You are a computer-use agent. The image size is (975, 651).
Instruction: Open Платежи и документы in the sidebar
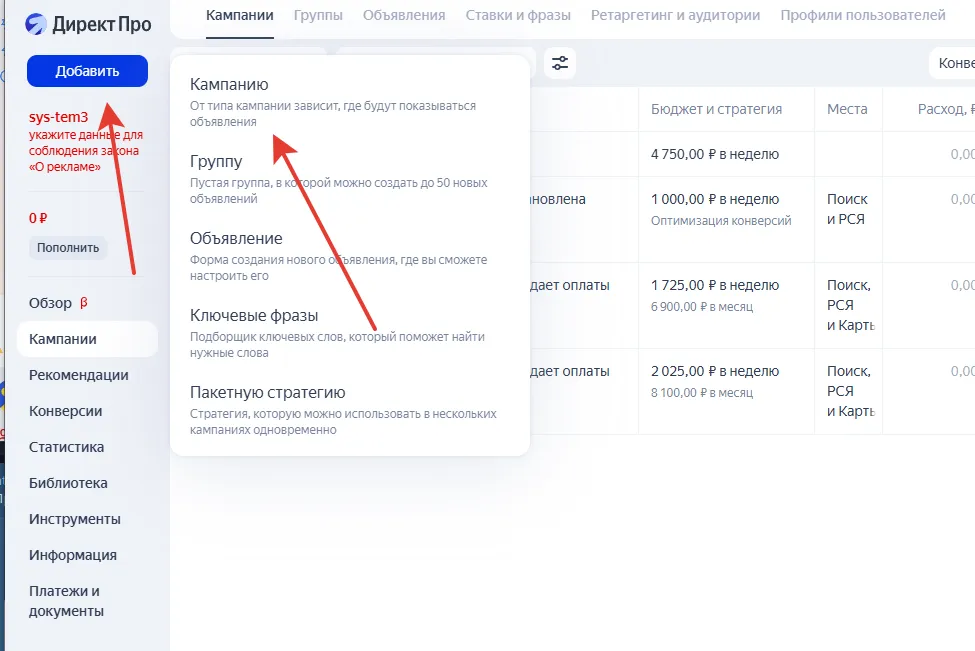pos(66,601)
